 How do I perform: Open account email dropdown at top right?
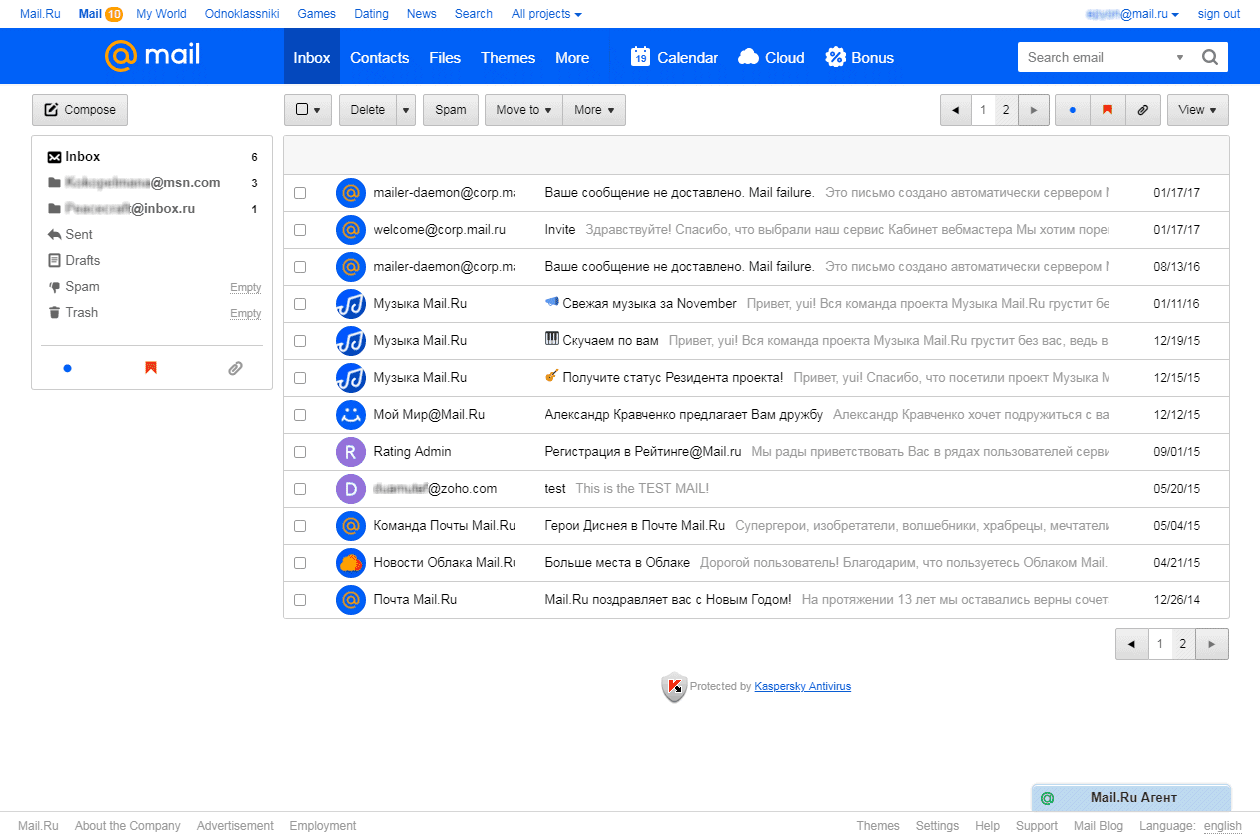tap(1132, 14)
